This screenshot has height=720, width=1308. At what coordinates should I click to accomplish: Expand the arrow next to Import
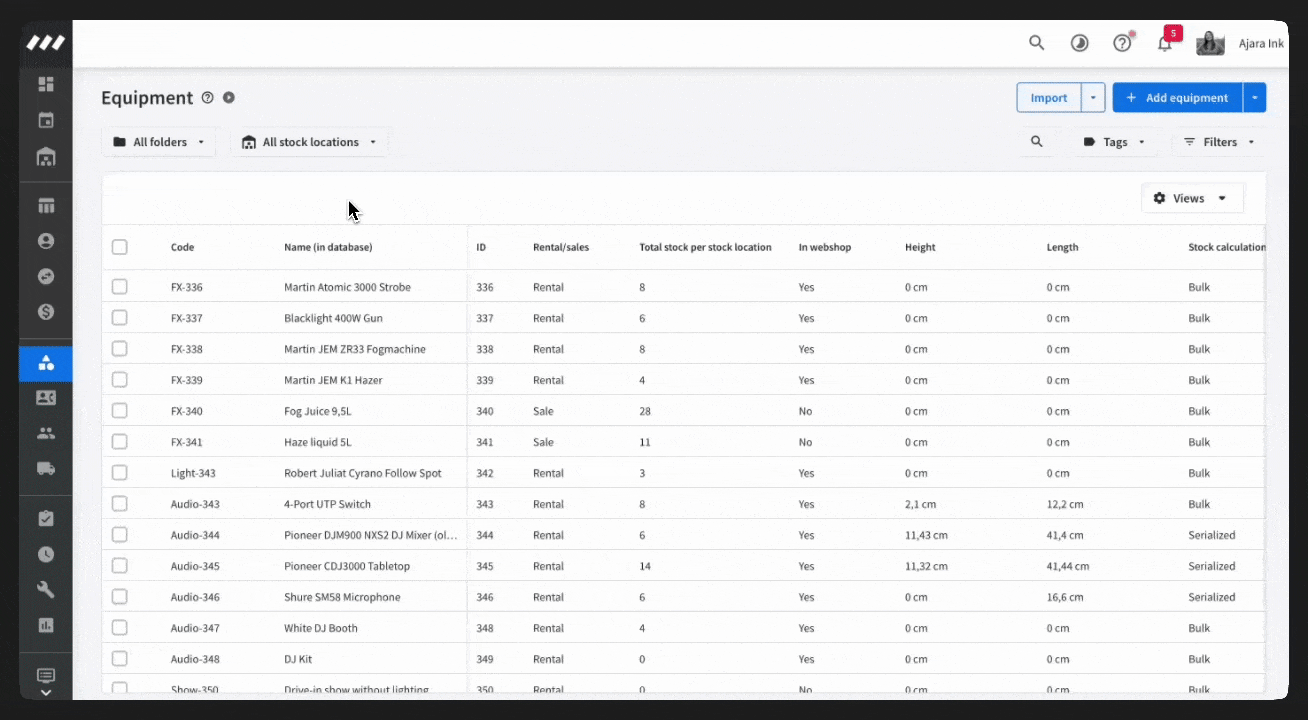click(x=1093, y=98)
